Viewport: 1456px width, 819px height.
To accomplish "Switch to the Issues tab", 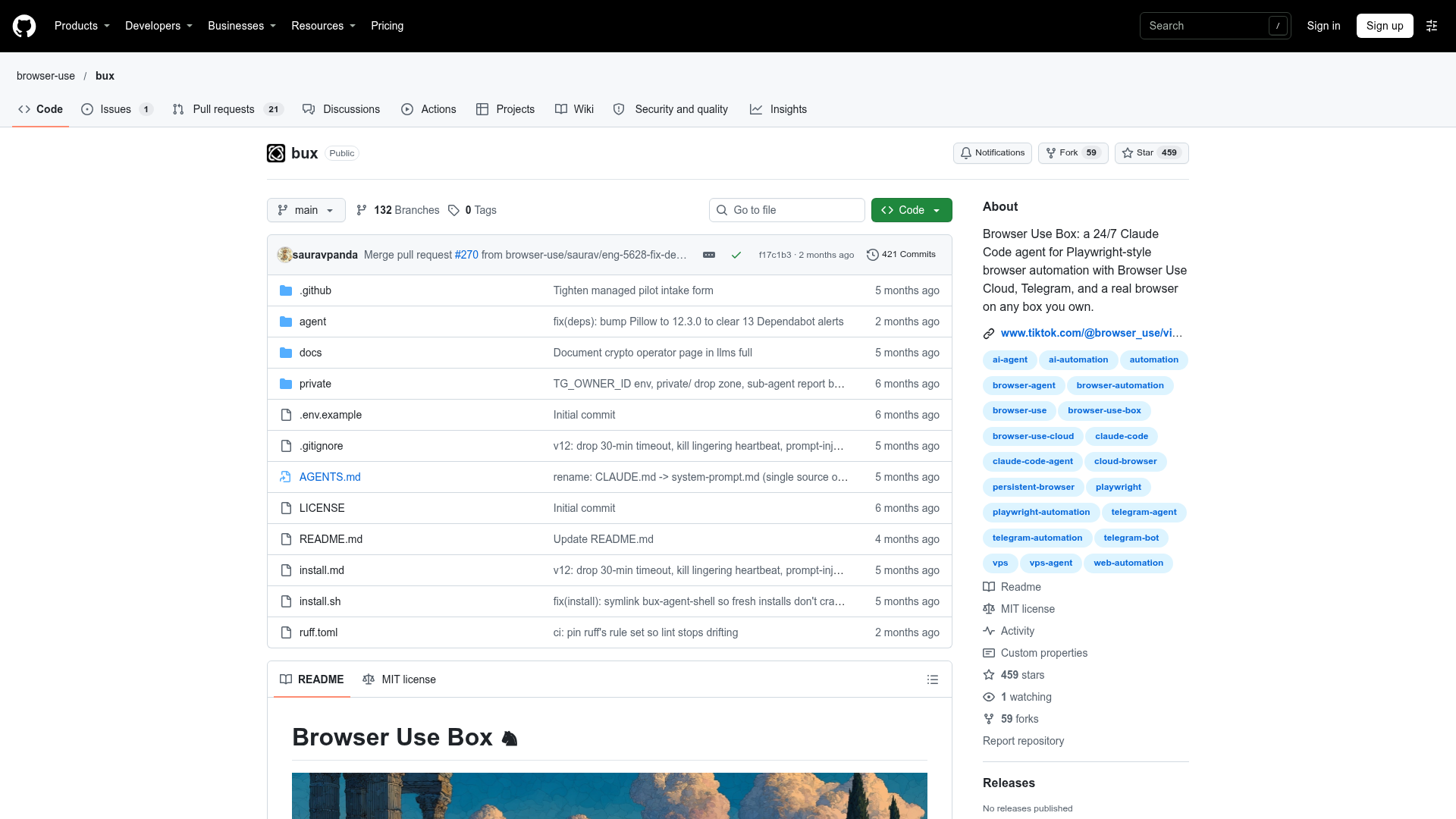I will 117,109.
